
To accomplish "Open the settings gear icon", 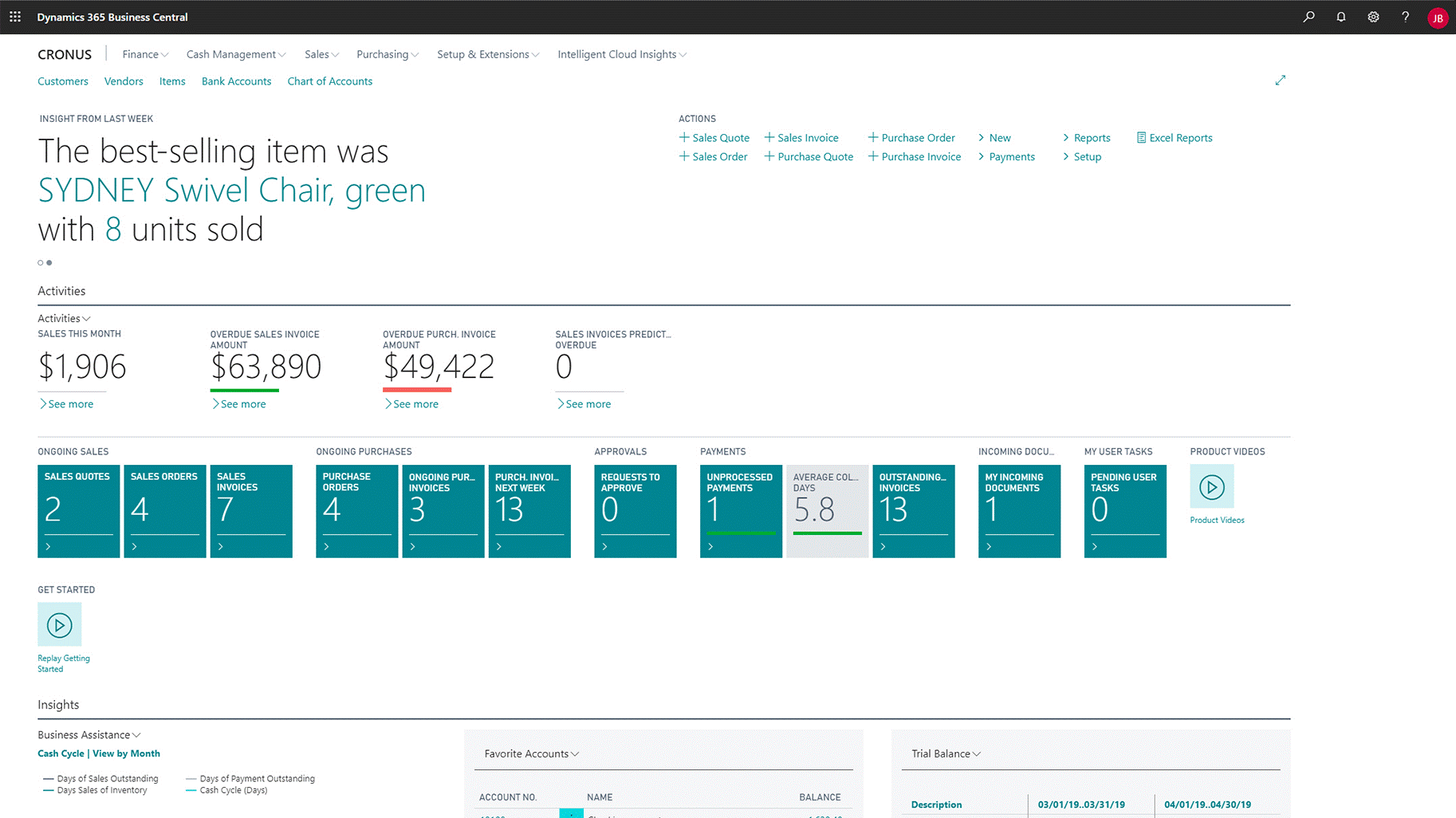I will 1373,17.
